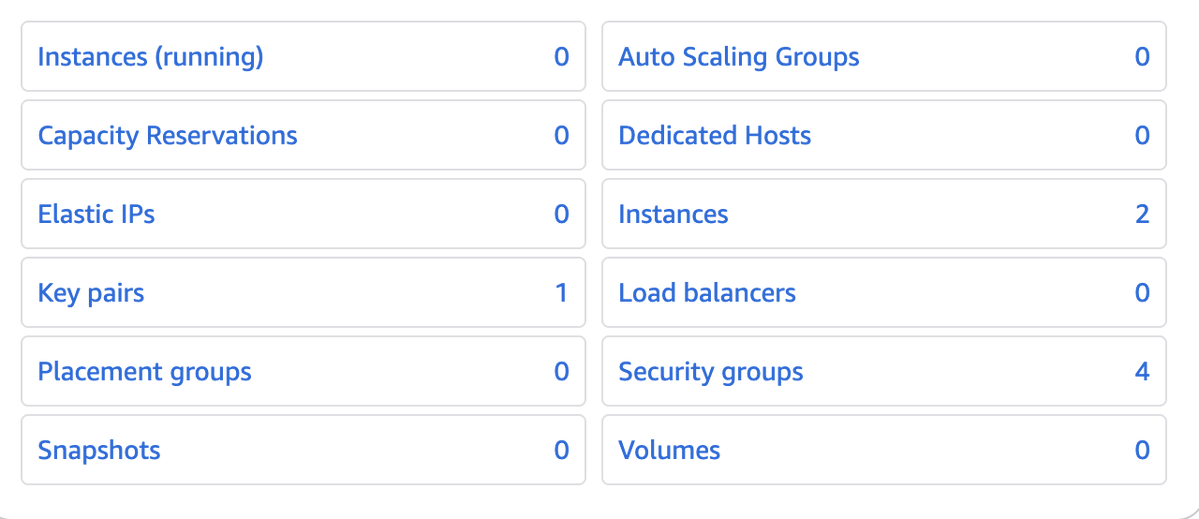The image size is (1199, 519).
Task: Click the count 0 beside Instances (running)
Action: (561, 57)
